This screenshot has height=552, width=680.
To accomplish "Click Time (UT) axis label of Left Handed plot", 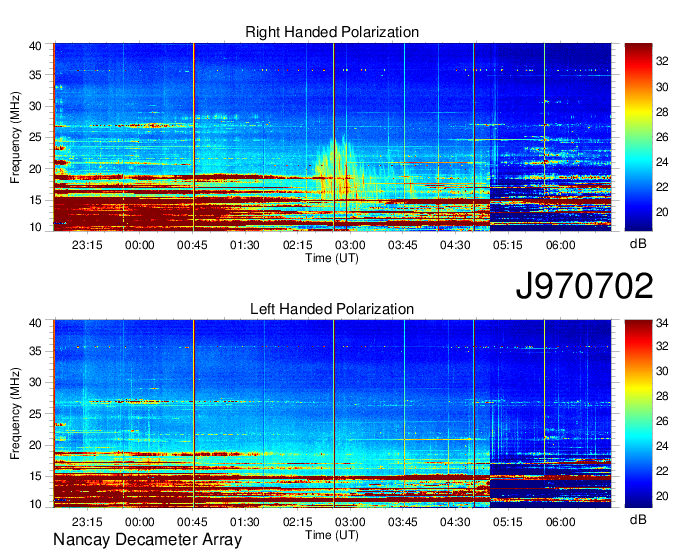I will pos(332,535).
